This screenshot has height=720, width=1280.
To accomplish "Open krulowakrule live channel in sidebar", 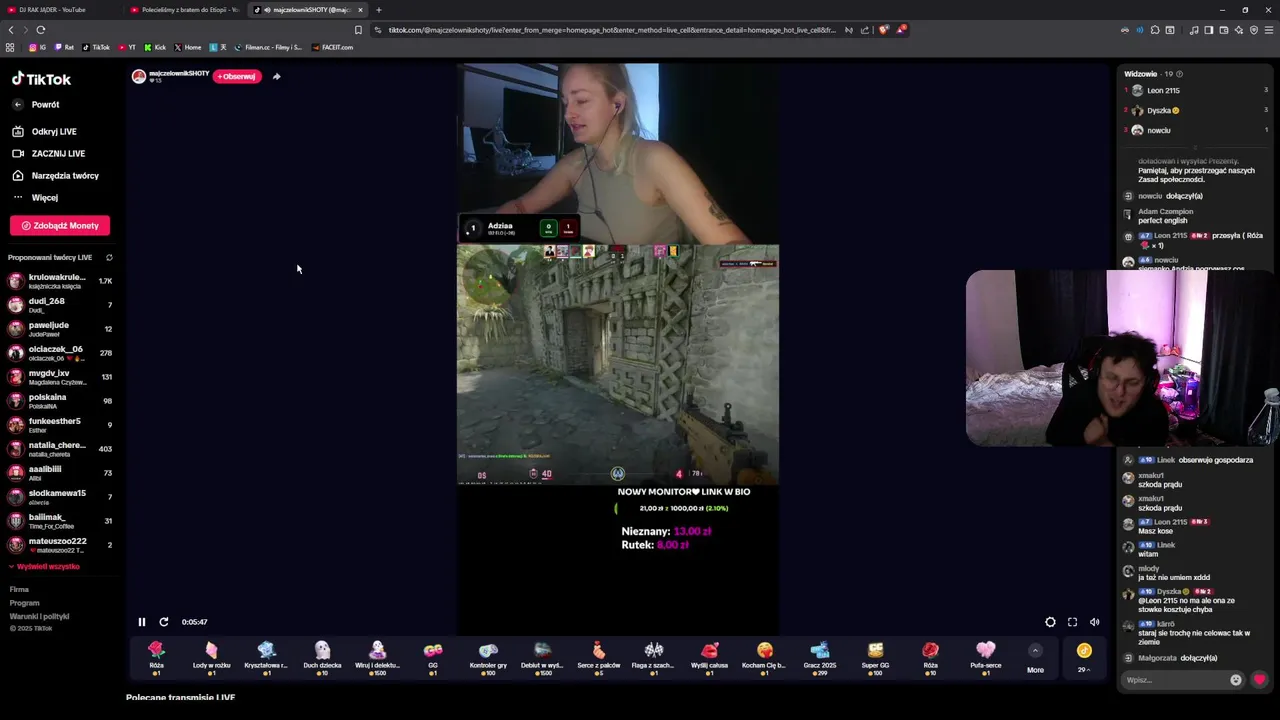I will coord(60,281).
